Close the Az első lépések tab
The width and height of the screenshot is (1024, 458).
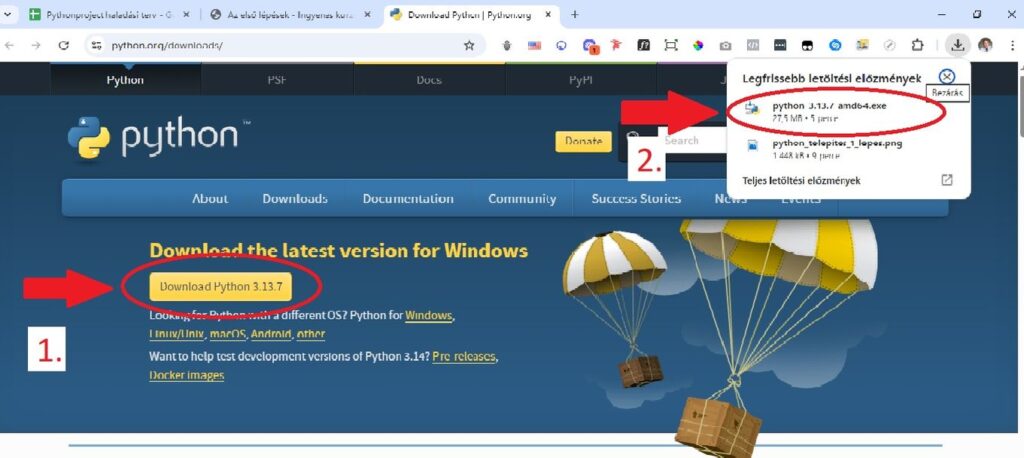tap(366, 14)
